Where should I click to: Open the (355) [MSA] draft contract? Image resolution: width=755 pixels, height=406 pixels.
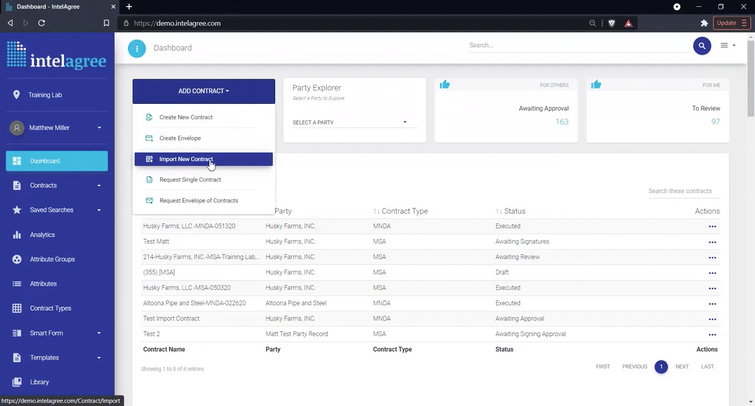[159, 273]
